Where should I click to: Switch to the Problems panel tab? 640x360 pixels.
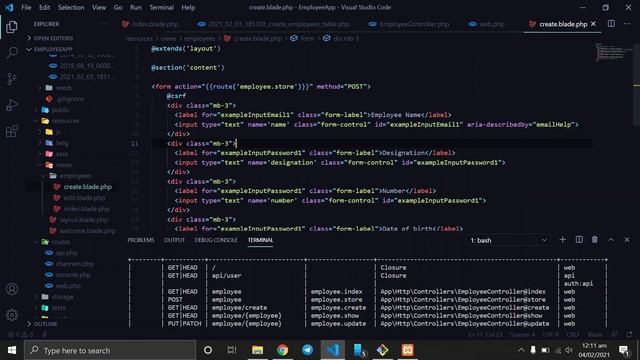pos(141,240)
